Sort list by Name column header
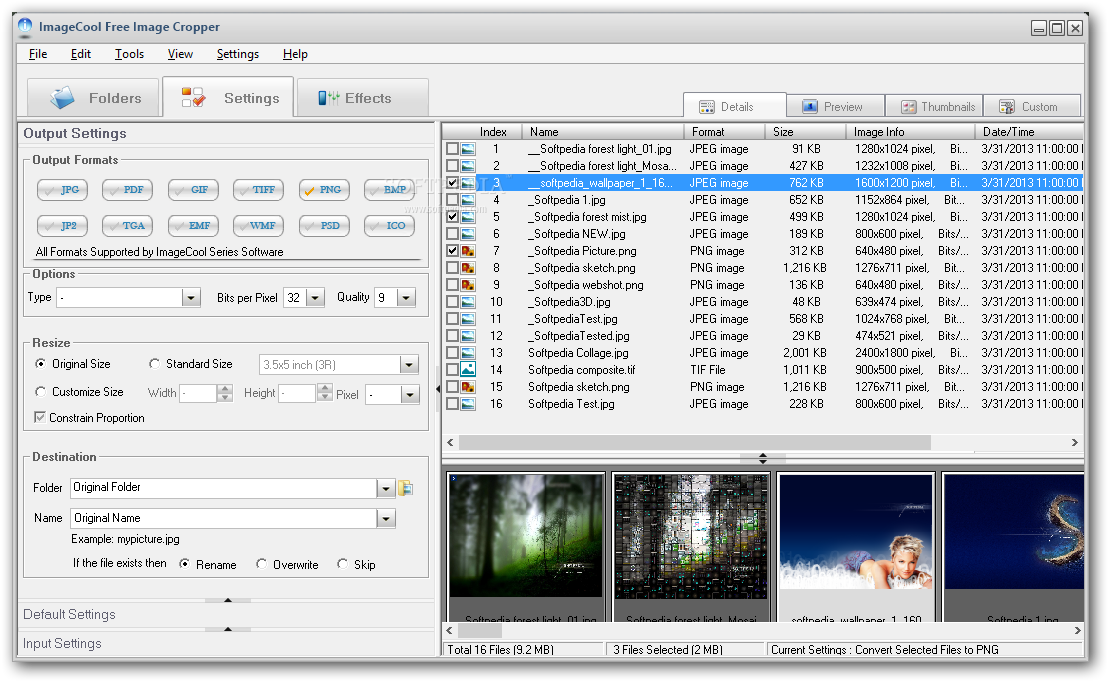 tap(603, 132)
